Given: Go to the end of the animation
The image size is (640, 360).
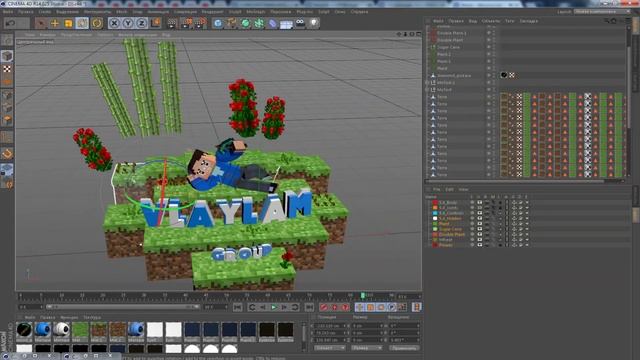Looking at the screenshot, I should [x=309, y=307].
